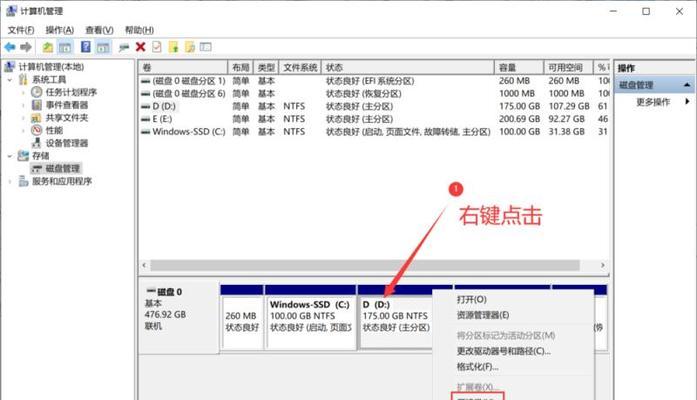Collapse the 存储 tree node
The image size is (697, 400).
pos(10,156)
